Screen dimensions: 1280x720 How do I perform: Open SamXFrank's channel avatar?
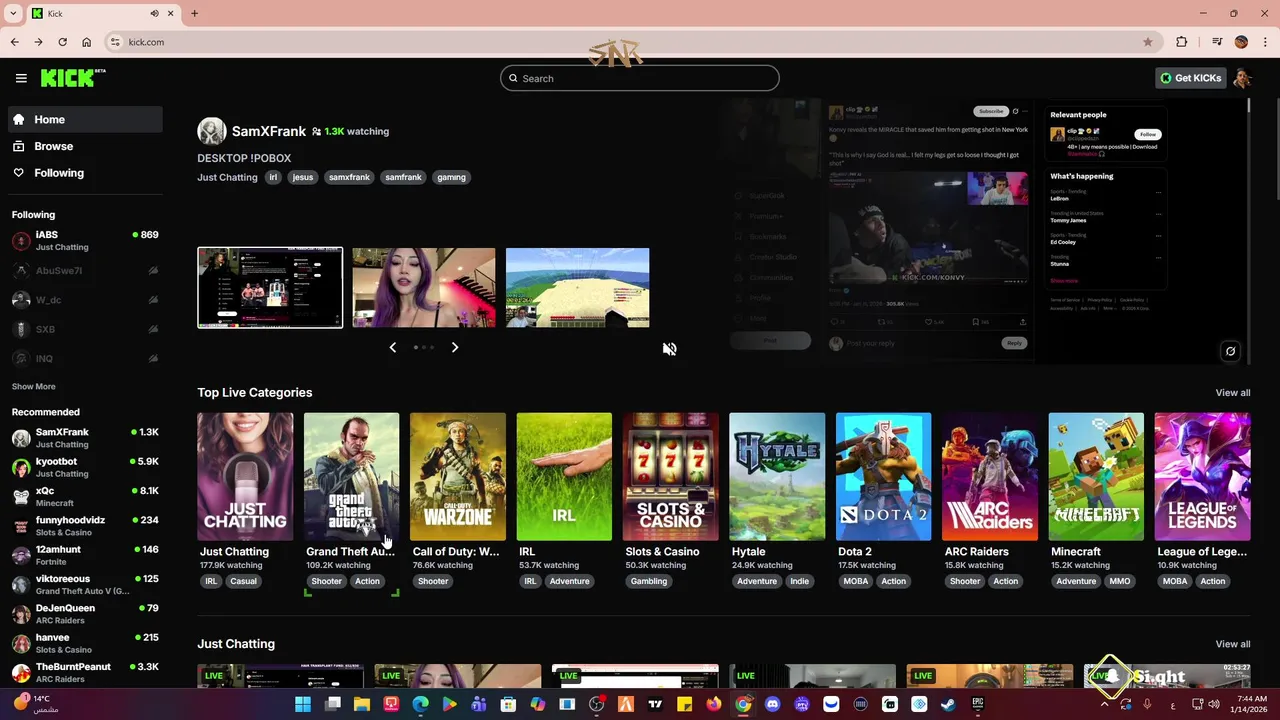click(x=211, y=131)
